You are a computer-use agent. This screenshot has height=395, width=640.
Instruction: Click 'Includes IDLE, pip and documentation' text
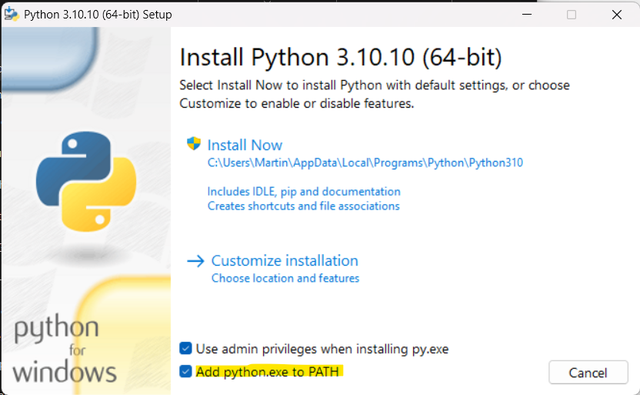[x=304, y=192]
